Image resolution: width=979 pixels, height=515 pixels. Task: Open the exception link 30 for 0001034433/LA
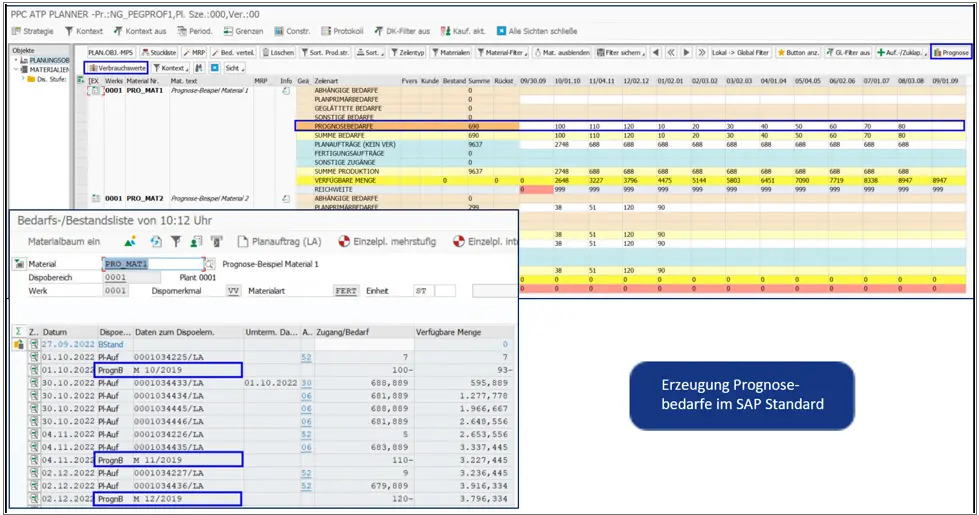(306, 383)
